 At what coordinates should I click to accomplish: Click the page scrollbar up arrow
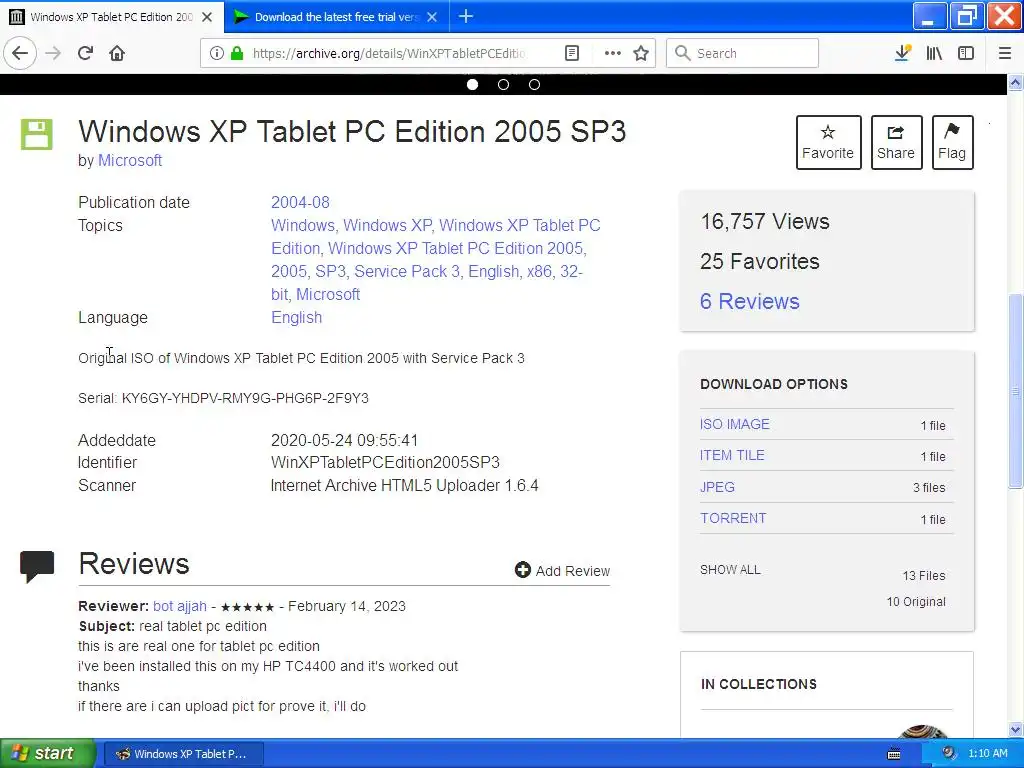click(x=1015, y=82)
